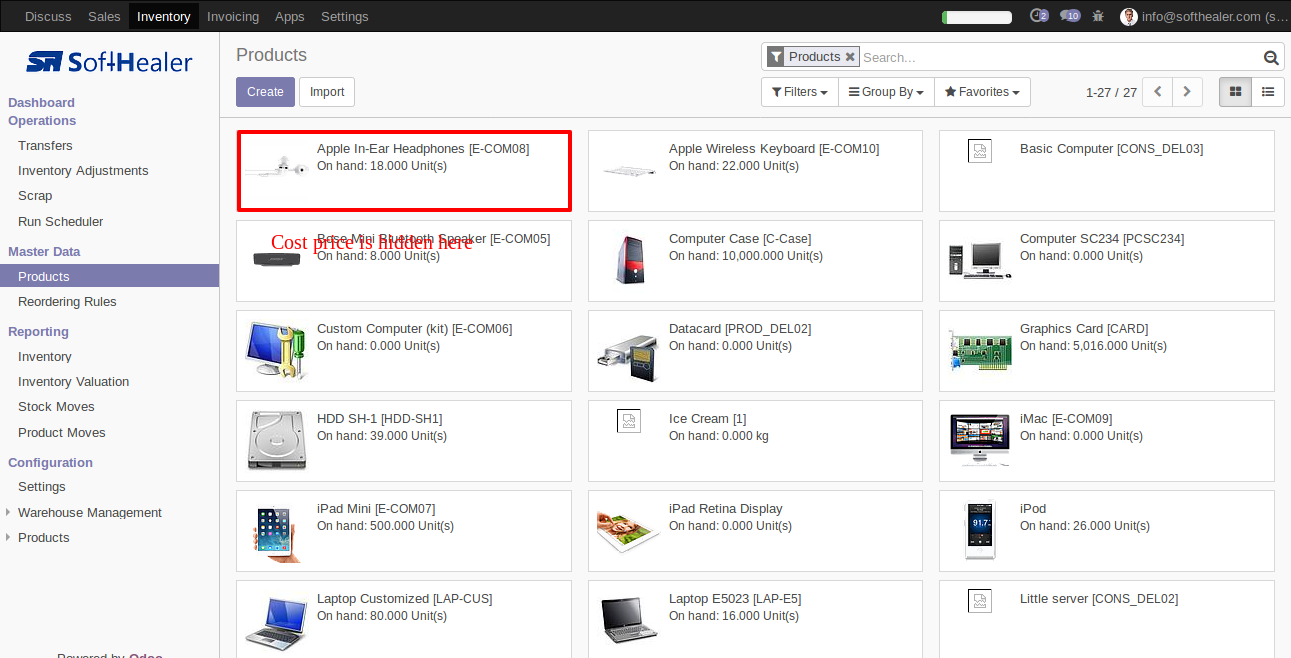
Task: Click 'iPad Mini [E-COM07]' title
Action: pos(376,509)
